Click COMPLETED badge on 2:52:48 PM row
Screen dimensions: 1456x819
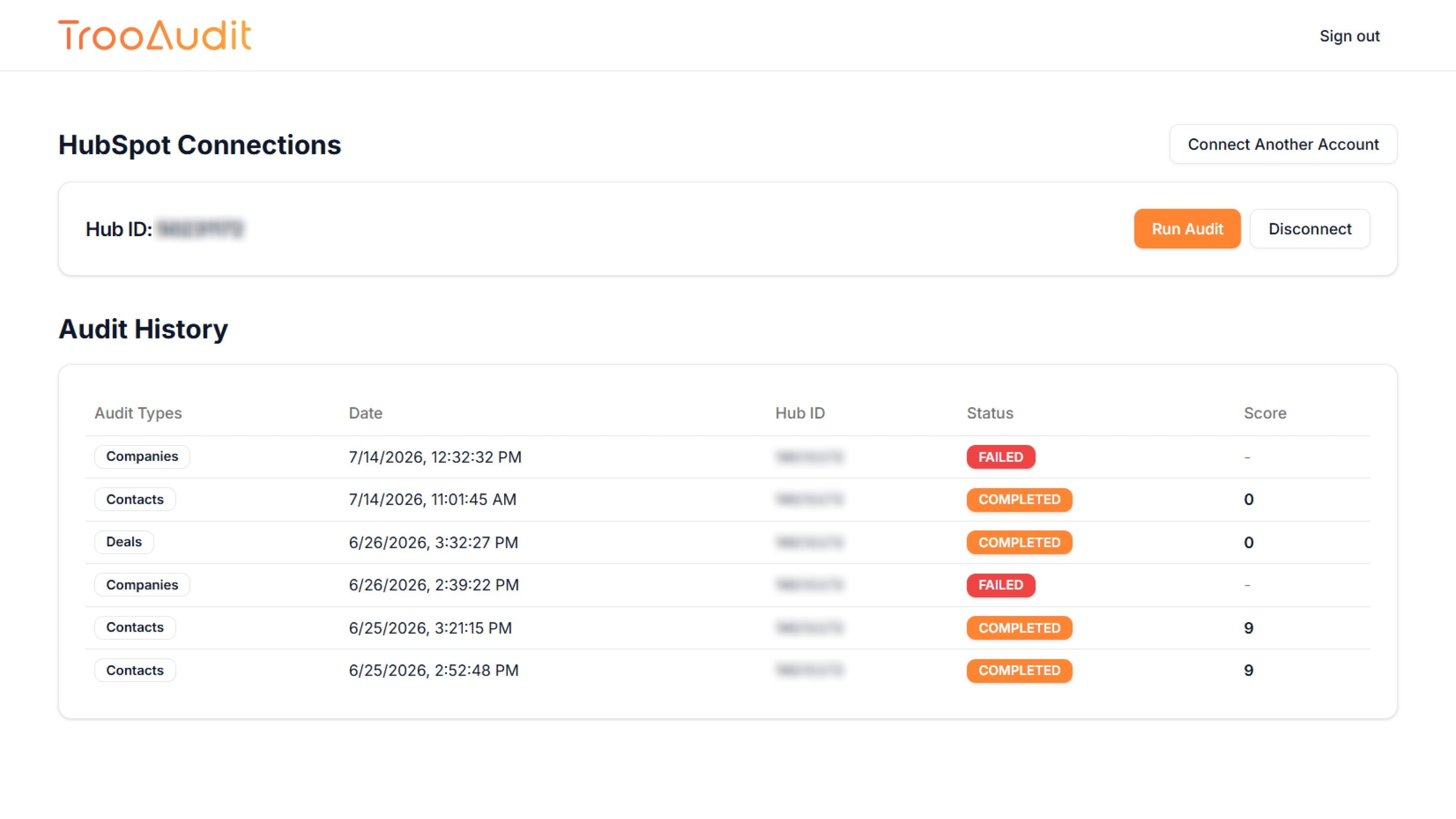click(x=1019, y=670)
